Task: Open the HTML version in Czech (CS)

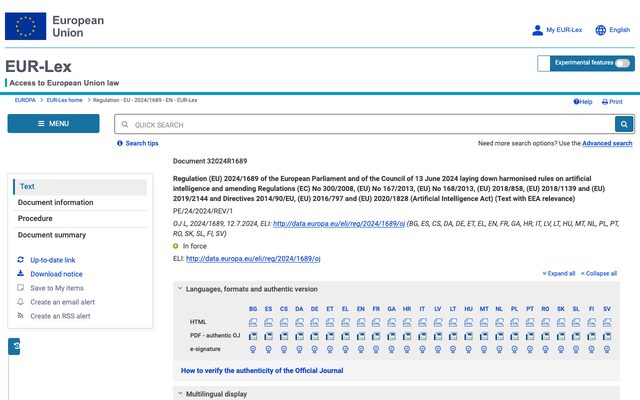Action: [284, 322]
